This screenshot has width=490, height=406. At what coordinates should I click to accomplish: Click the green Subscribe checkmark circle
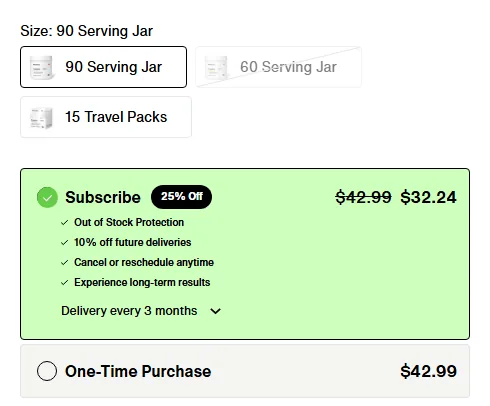coord(47,197)
